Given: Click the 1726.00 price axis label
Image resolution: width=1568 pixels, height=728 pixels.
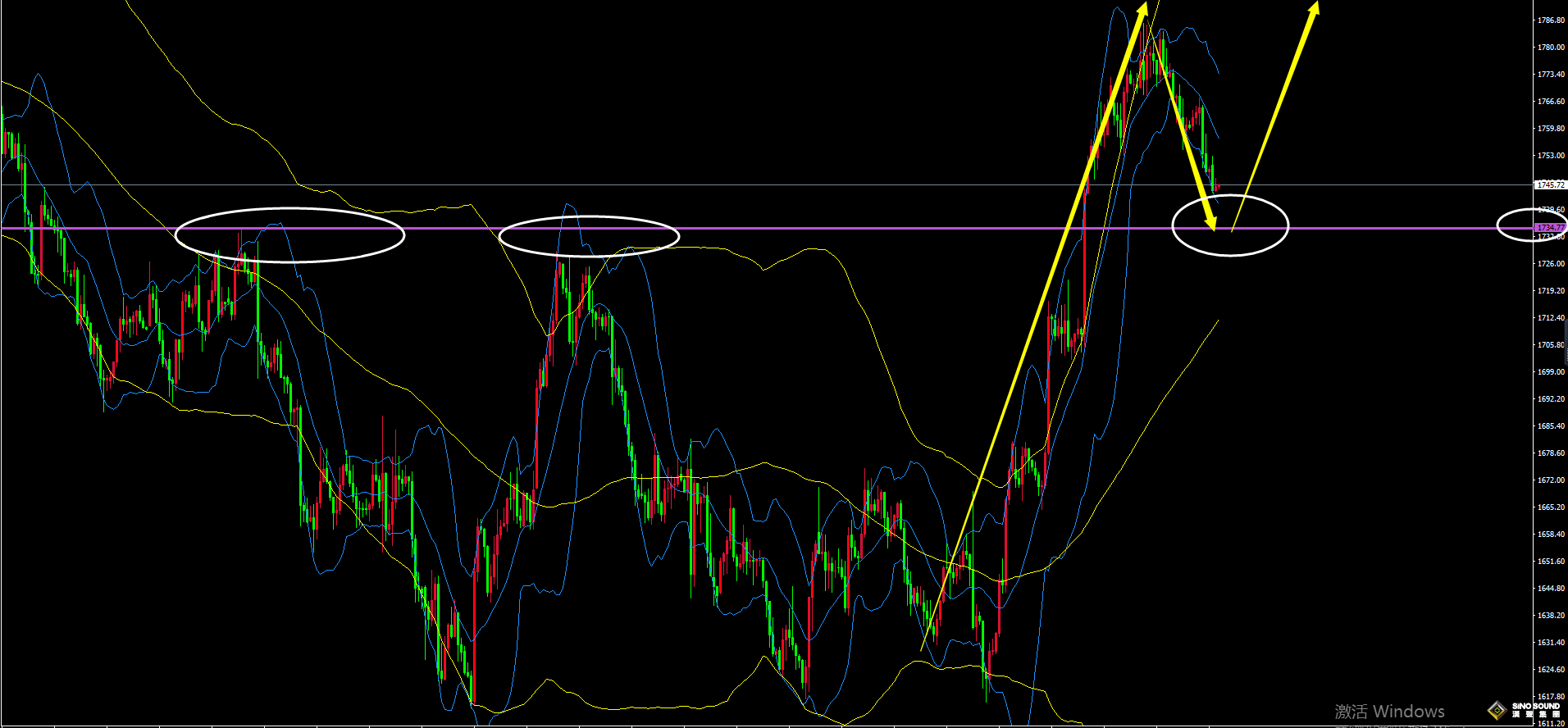Looking at the screenshot, I should [x=1551, y=263].
